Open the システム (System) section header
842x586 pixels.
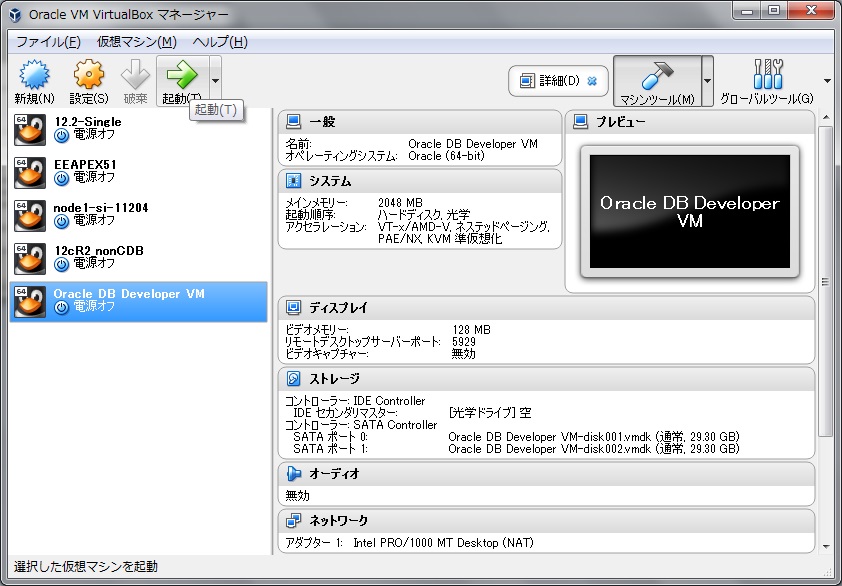click(420, 181)
